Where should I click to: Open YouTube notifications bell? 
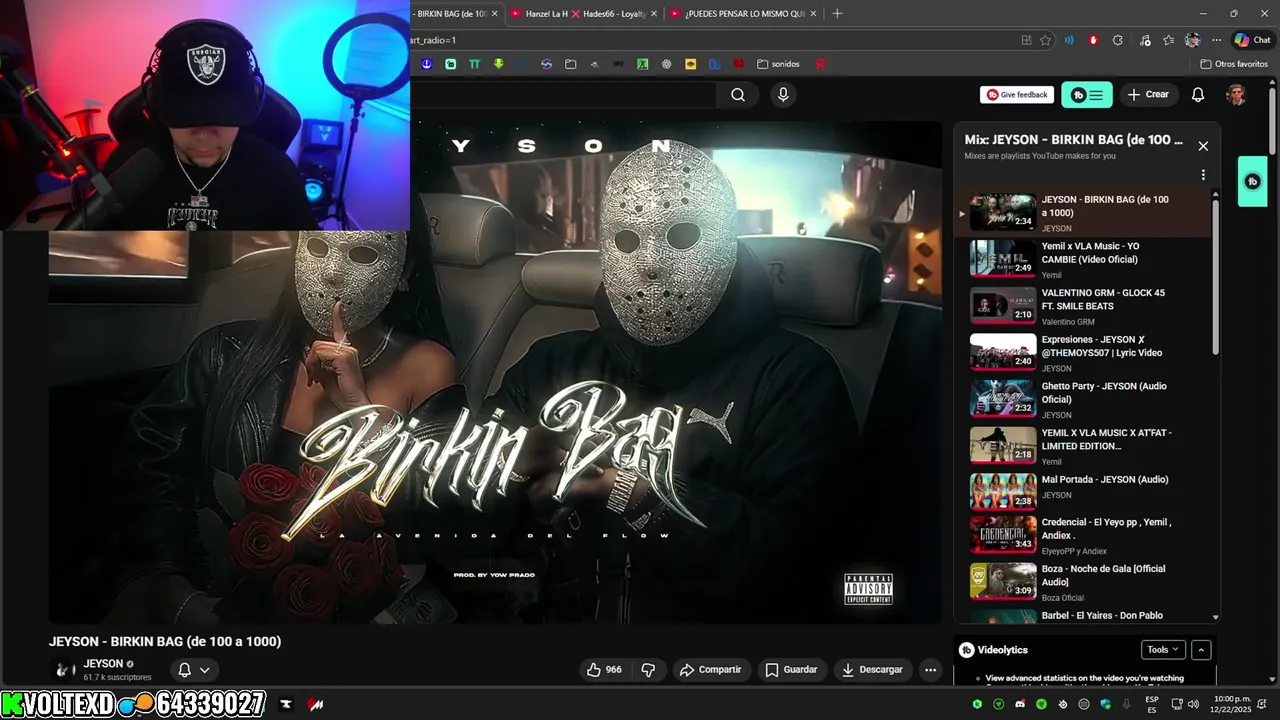1198,95
